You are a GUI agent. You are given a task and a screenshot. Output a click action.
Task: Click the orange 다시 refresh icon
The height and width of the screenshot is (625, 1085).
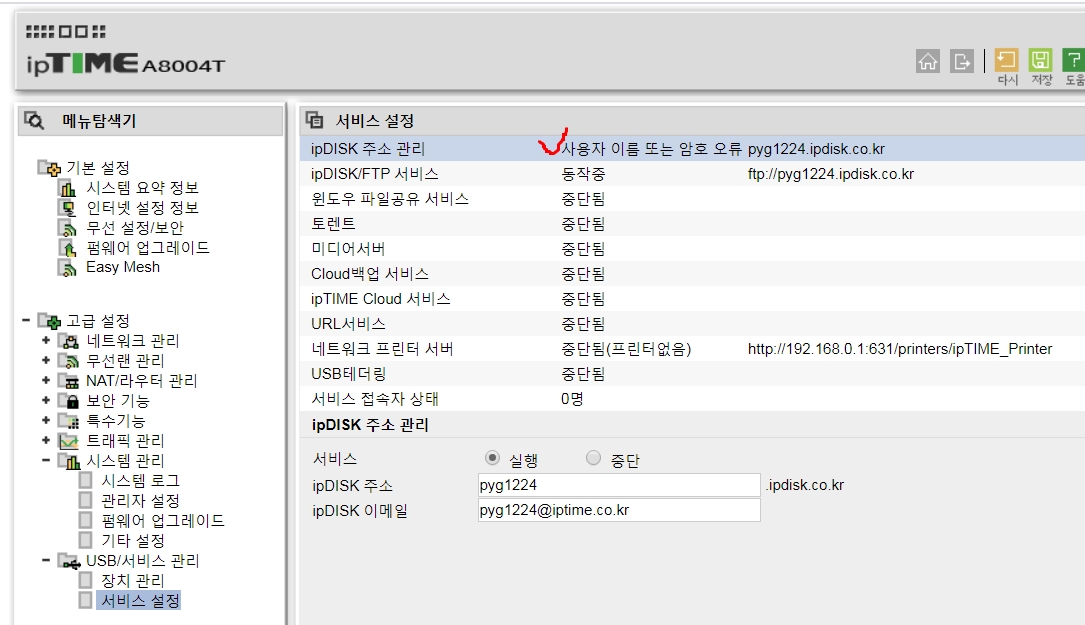click(x=1006, y=60)
